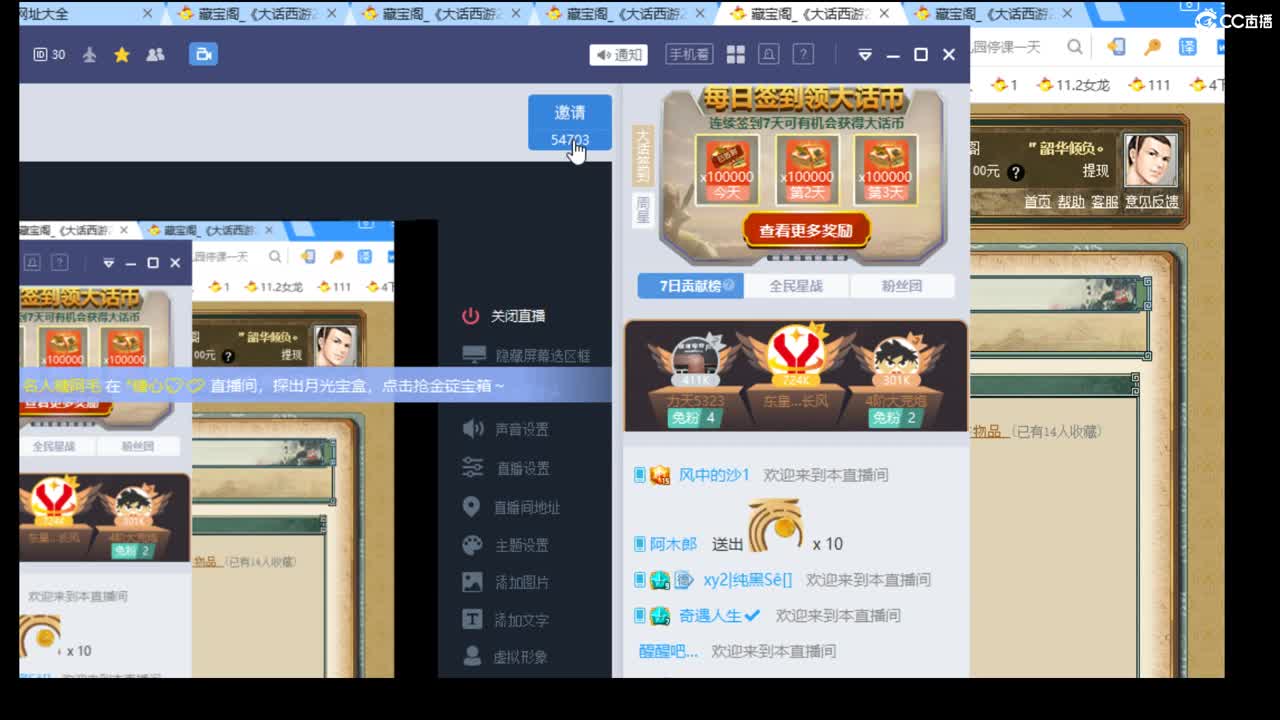1280x720 pixels.
Task: Click the first-place 东皇...长风 avatar
Action: 795,353
